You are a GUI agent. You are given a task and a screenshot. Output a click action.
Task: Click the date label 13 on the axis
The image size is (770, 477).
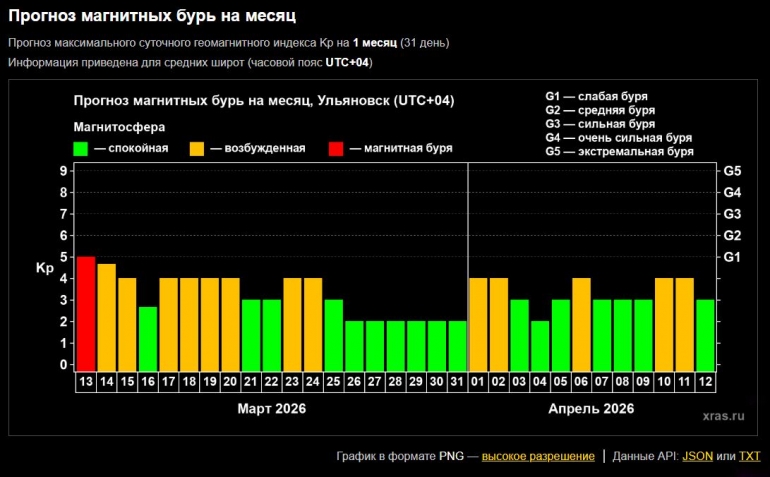(x=86, y=382)
